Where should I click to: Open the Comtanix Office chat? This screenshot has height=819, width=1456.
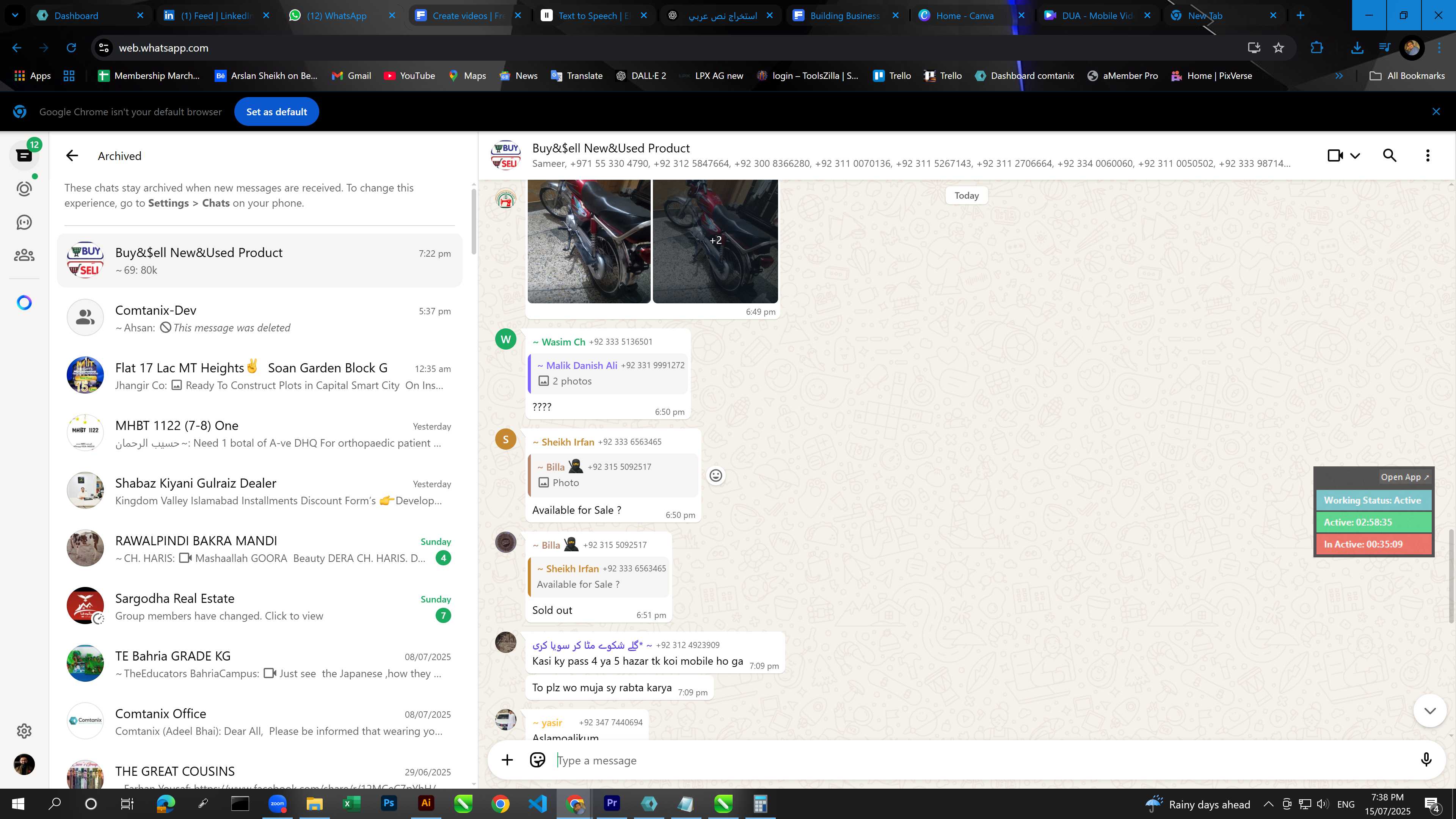259,722
